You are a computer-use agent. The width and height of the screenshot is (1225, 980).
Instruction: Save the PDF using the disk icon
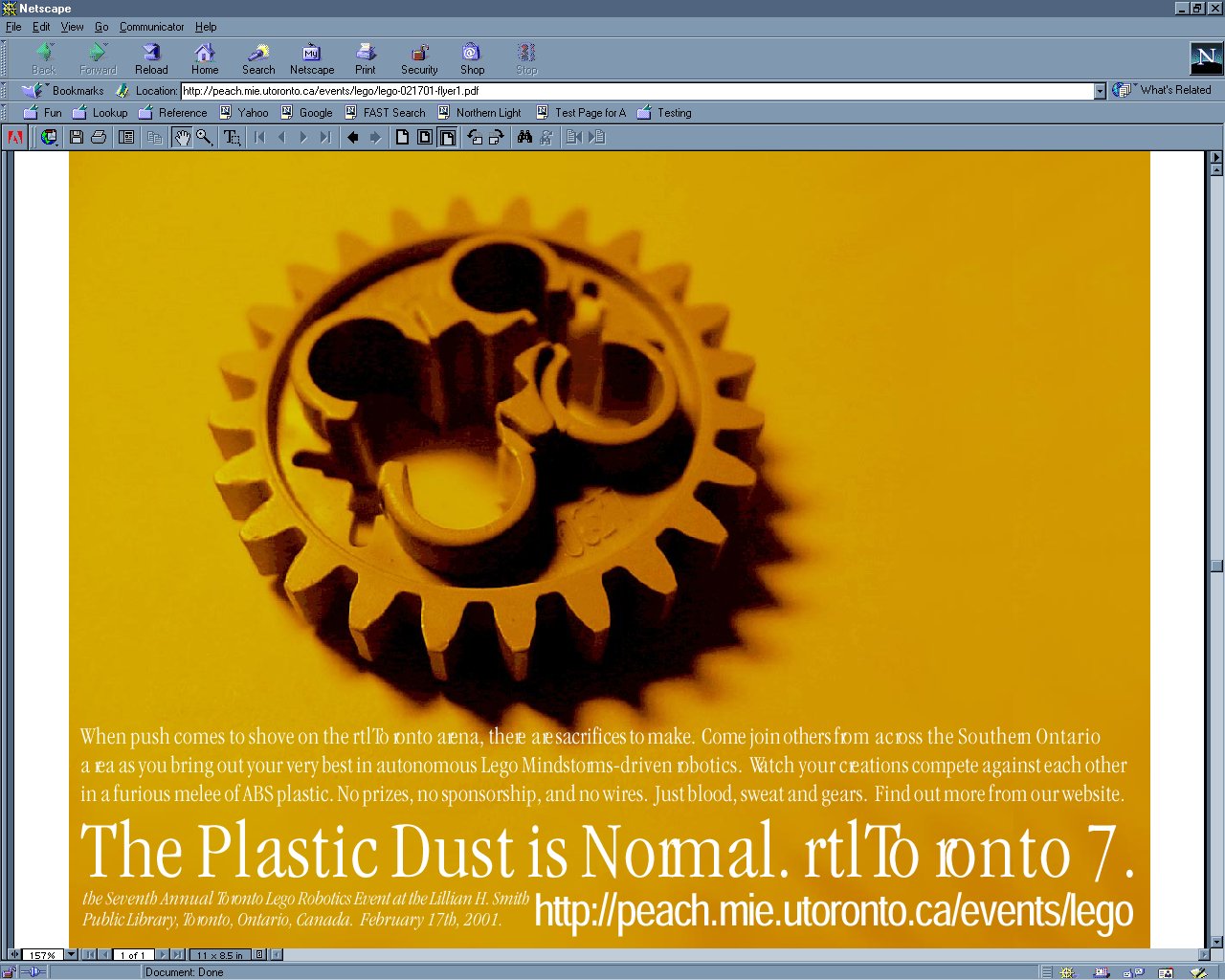(x=75, y=137)
